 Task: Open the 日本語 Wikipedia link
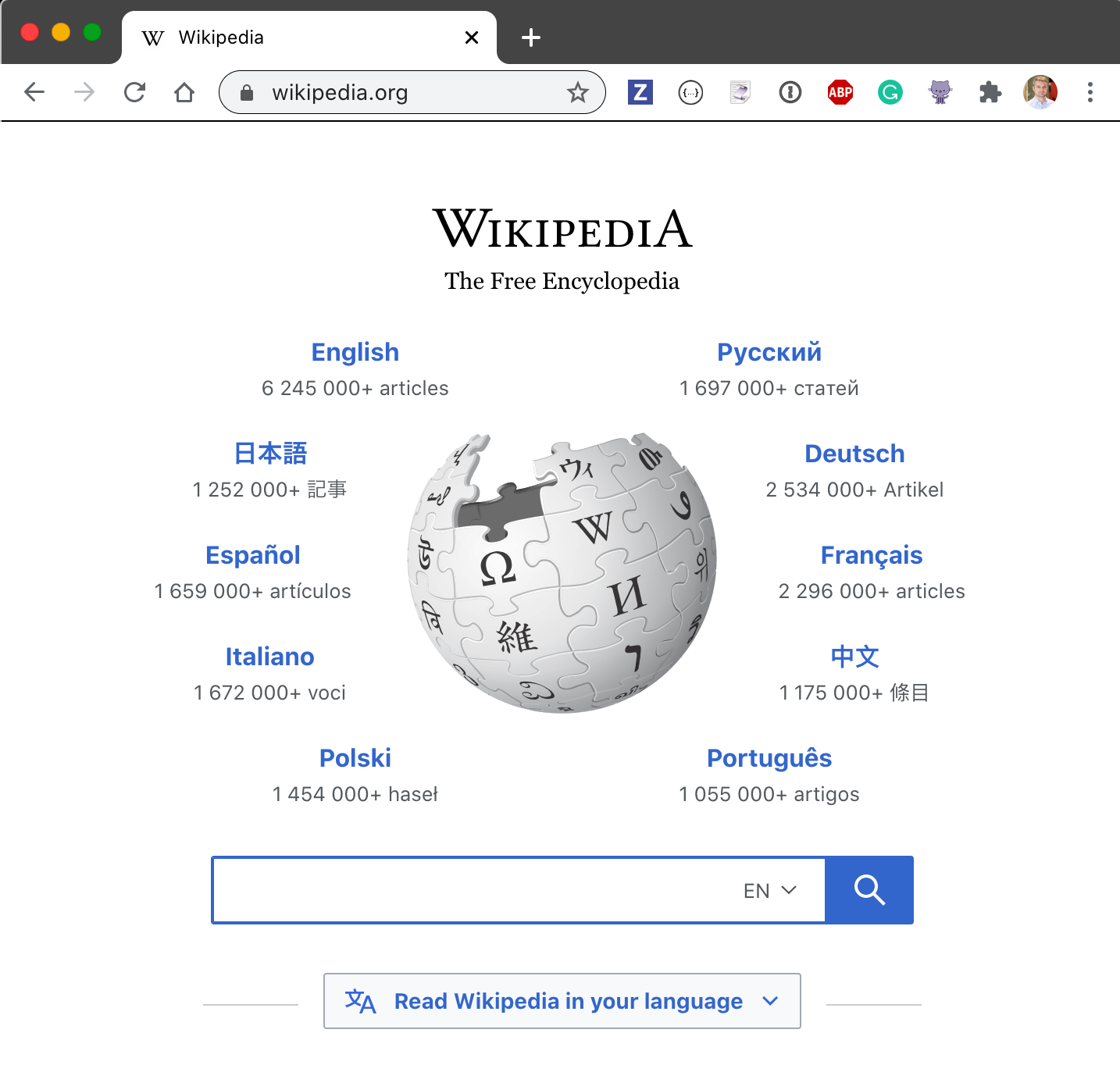coord(270,454)
